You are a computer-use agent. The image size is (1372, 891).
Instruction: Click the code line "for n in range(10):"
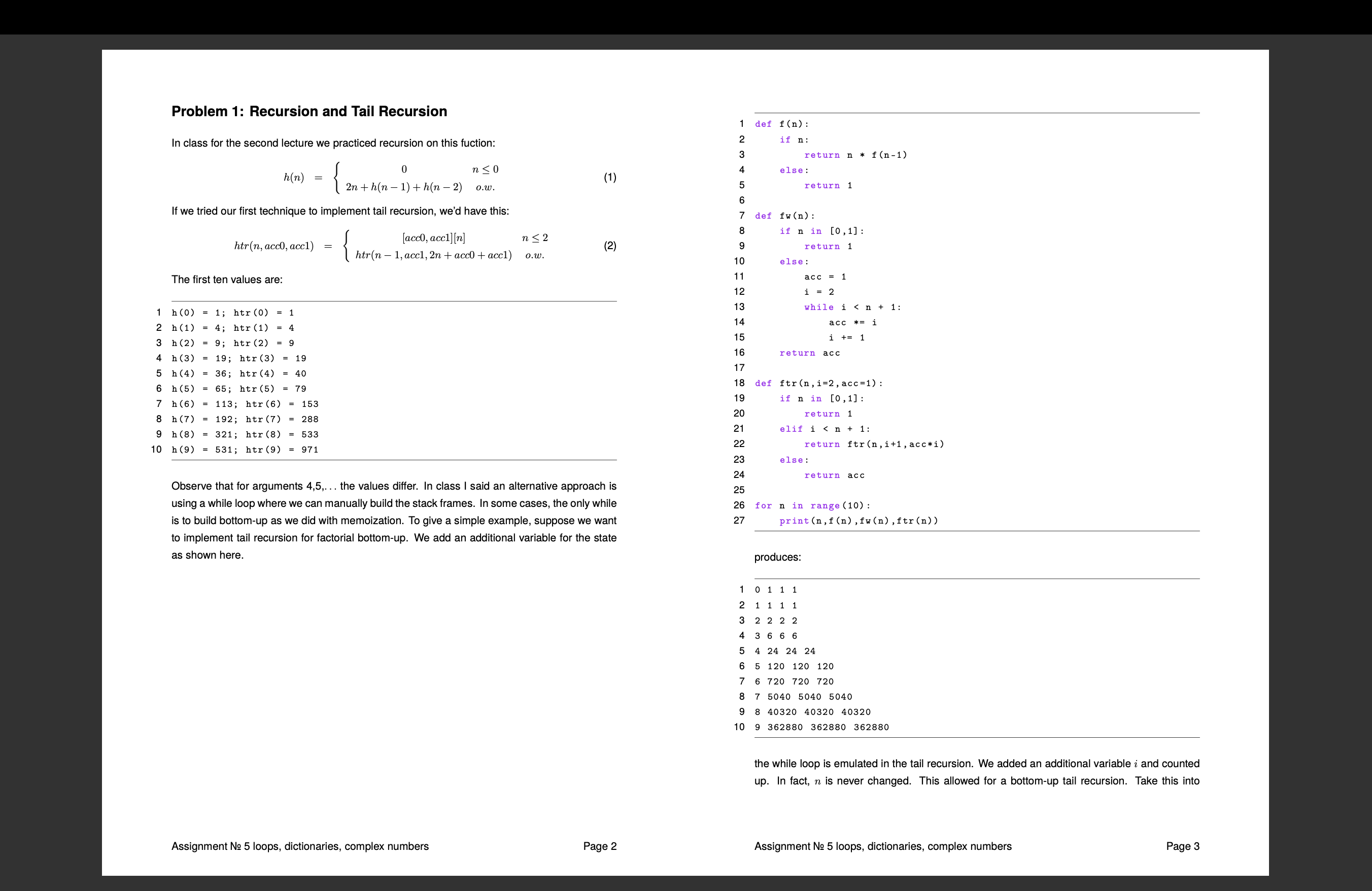tap(812, 505)
